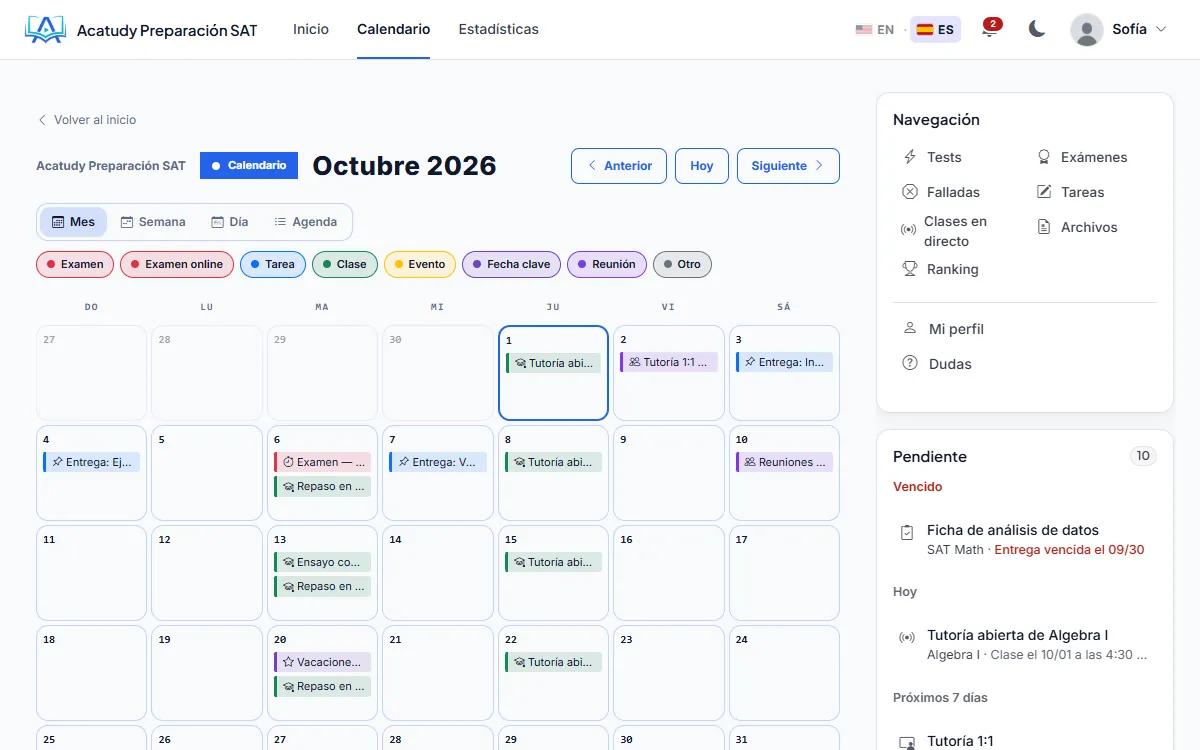Switch language to ES
Image resolution: width=1200 pixels, height=750 pixels.
coord(935,30)
